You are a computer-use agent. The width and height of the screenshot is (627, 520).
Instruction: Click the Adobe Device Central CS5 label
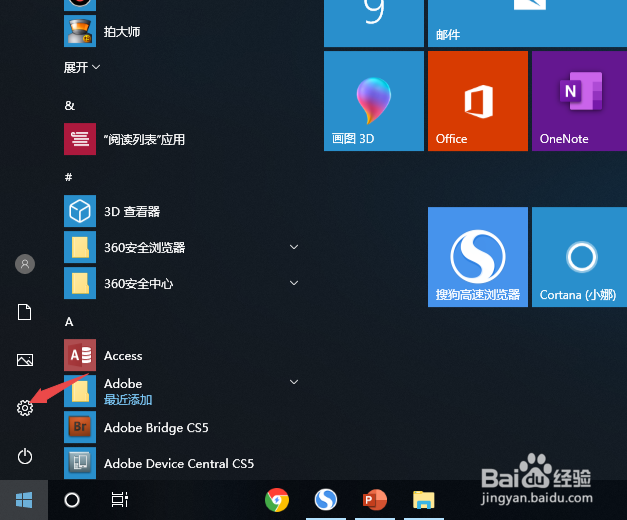[x=179, y=464]
